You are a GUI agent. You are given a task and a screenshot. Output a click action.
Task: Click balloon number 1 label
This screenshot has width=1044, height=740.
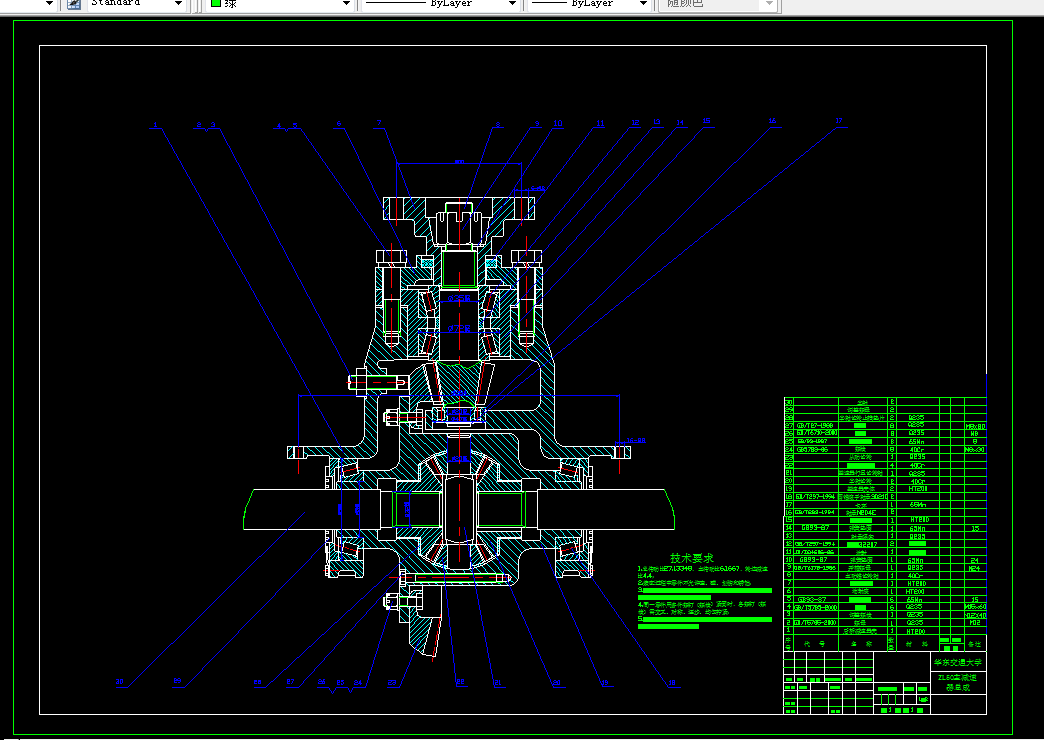155,125
